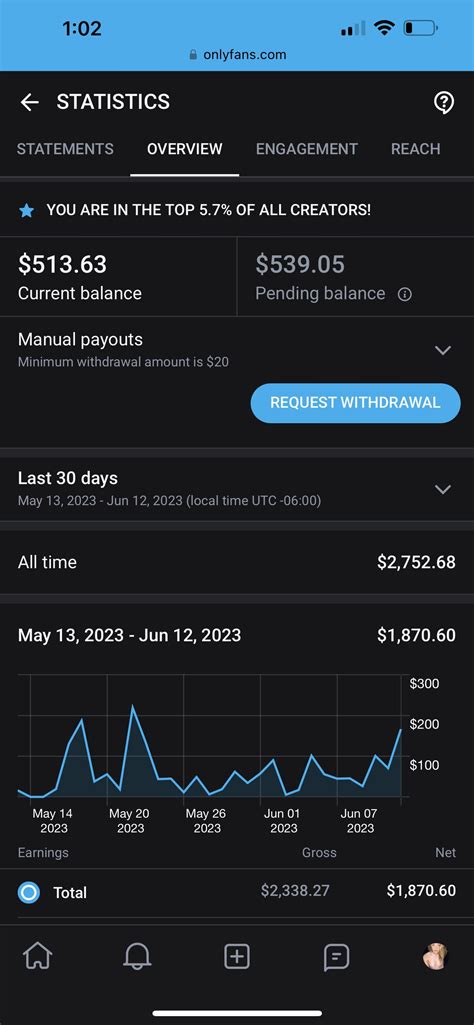Open the help question mark icon
Viewport: 474px width, 1025px height.
point(444,103)
